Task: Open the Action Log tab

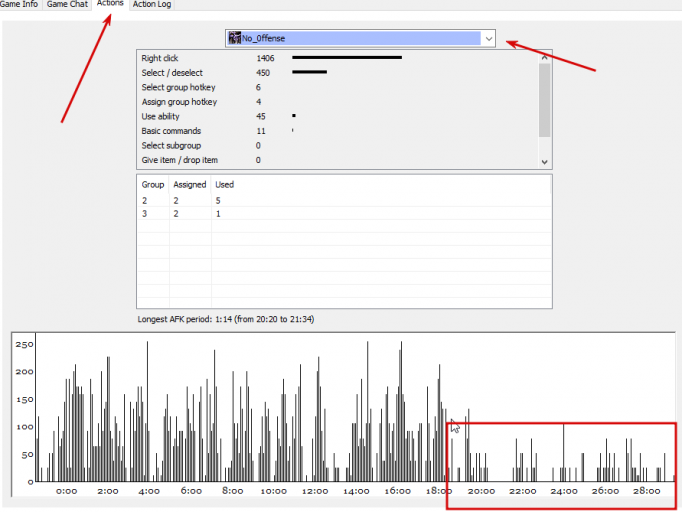Action: (152, 4)
